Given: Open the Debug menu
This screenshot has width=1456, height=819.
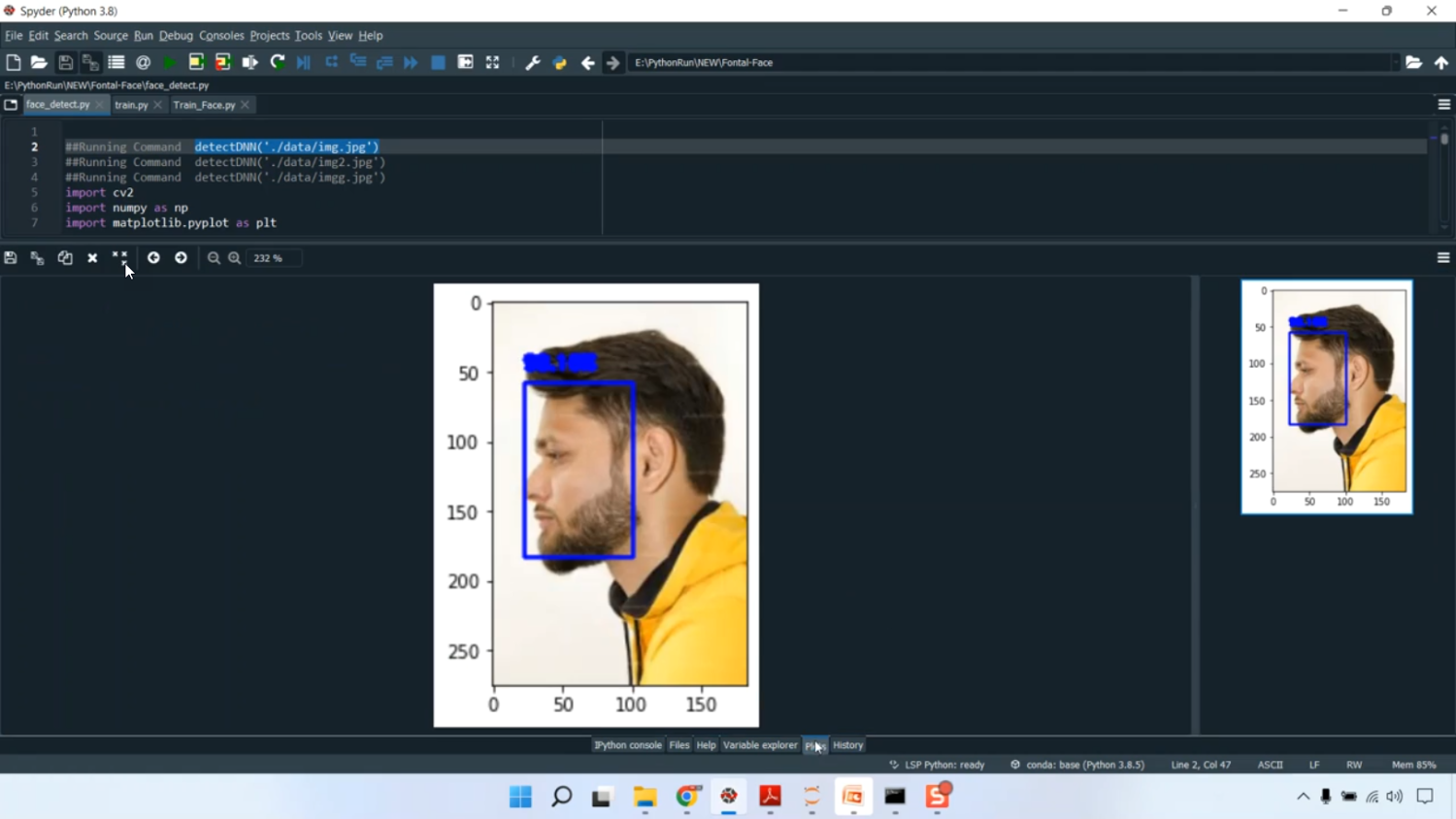Looking at the screenshot, I should [x=176, y=36].
